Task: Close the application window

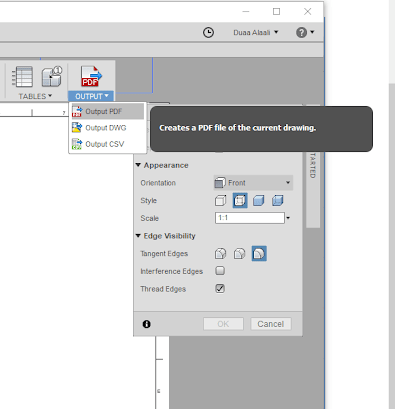Action: pyautogui.click(x=307, y=12)
